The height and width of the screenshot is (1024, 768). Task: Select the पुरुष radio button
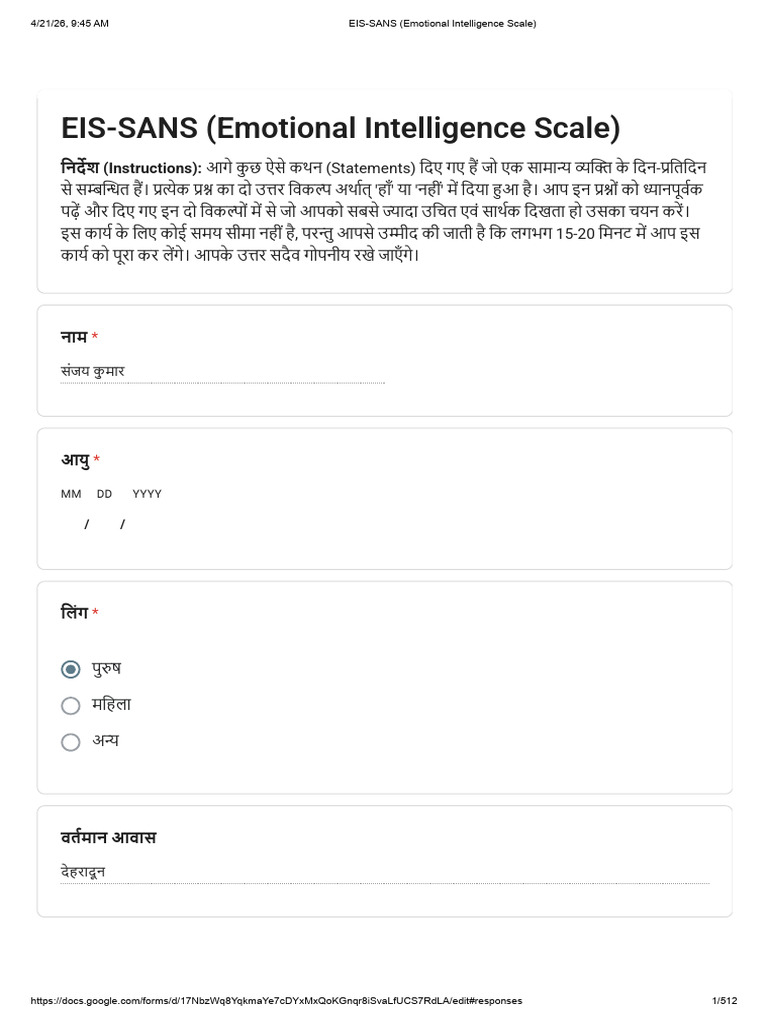71,669
